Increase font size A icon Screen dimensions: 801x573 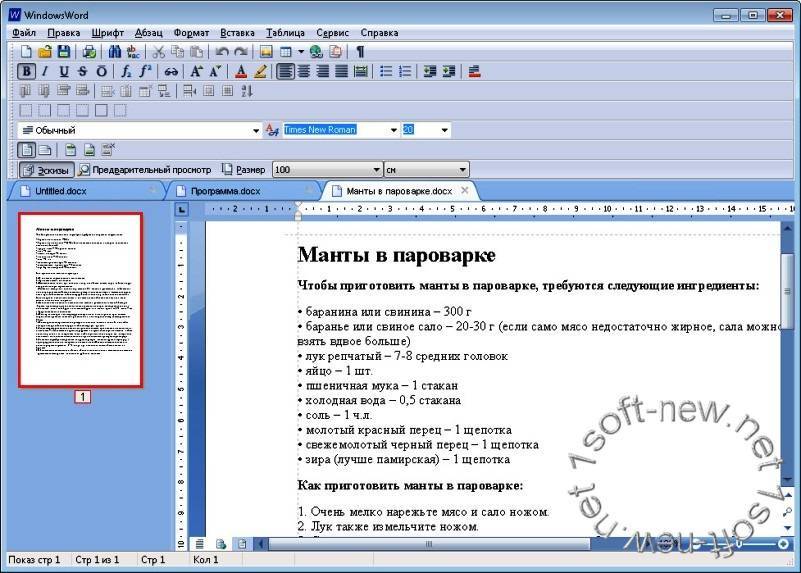coord(196,71)
